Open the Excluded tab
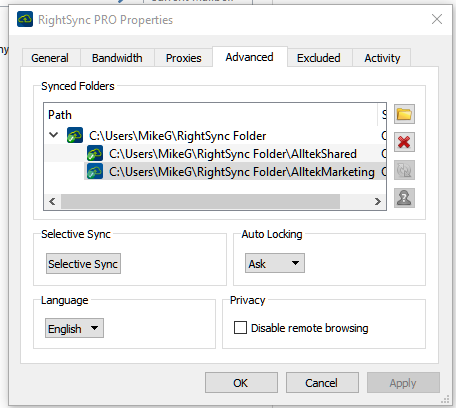Screen dimensions: 456x408 [319, 58]
